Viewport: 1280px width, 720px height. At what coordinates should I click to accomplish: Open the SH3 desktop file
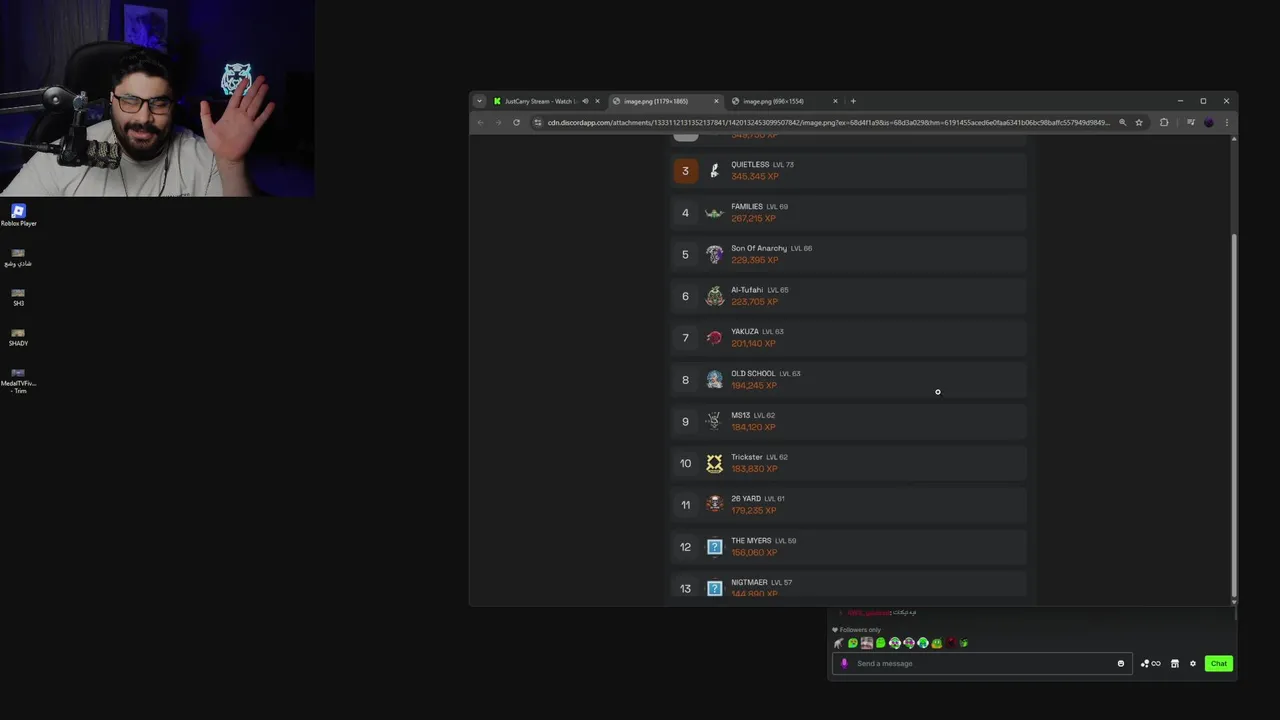pos(18,297)
